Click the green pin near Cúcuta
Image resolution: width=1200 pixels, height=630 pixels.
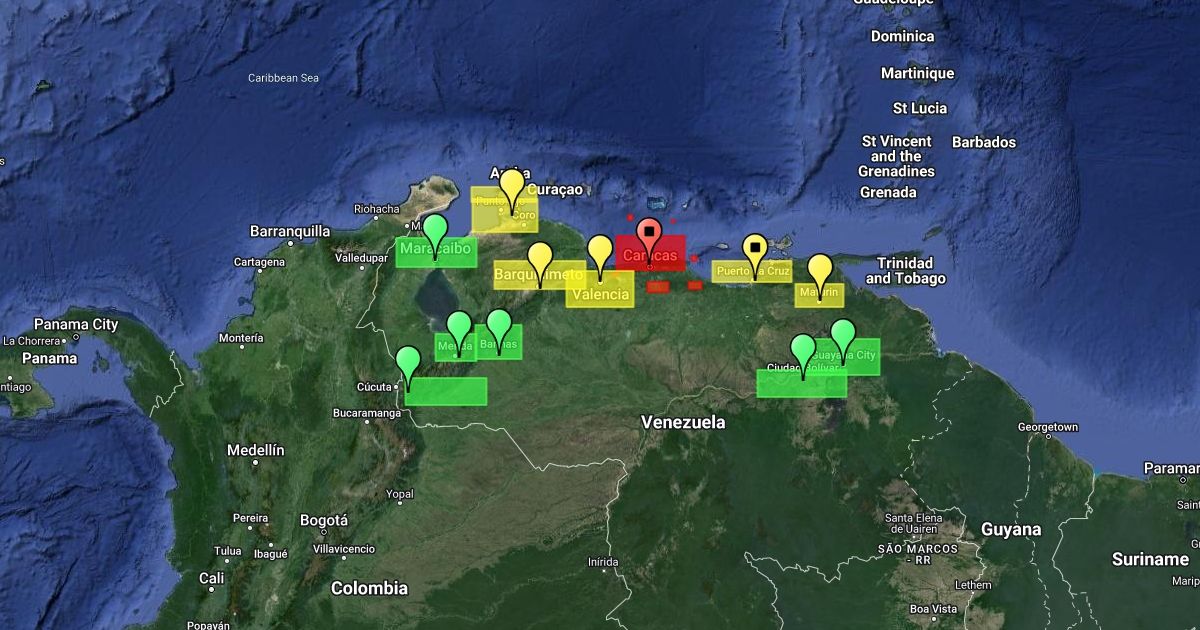[x=408, y=364]
